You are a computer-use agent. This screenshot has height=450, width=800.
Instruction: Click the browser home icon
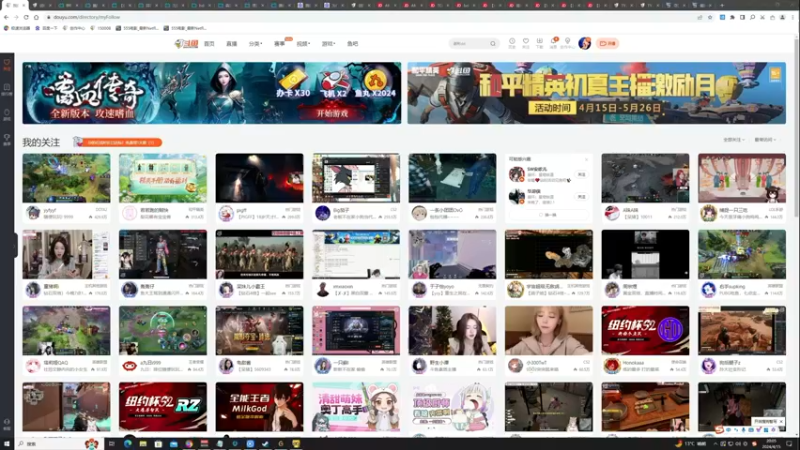tap(36, 17)
